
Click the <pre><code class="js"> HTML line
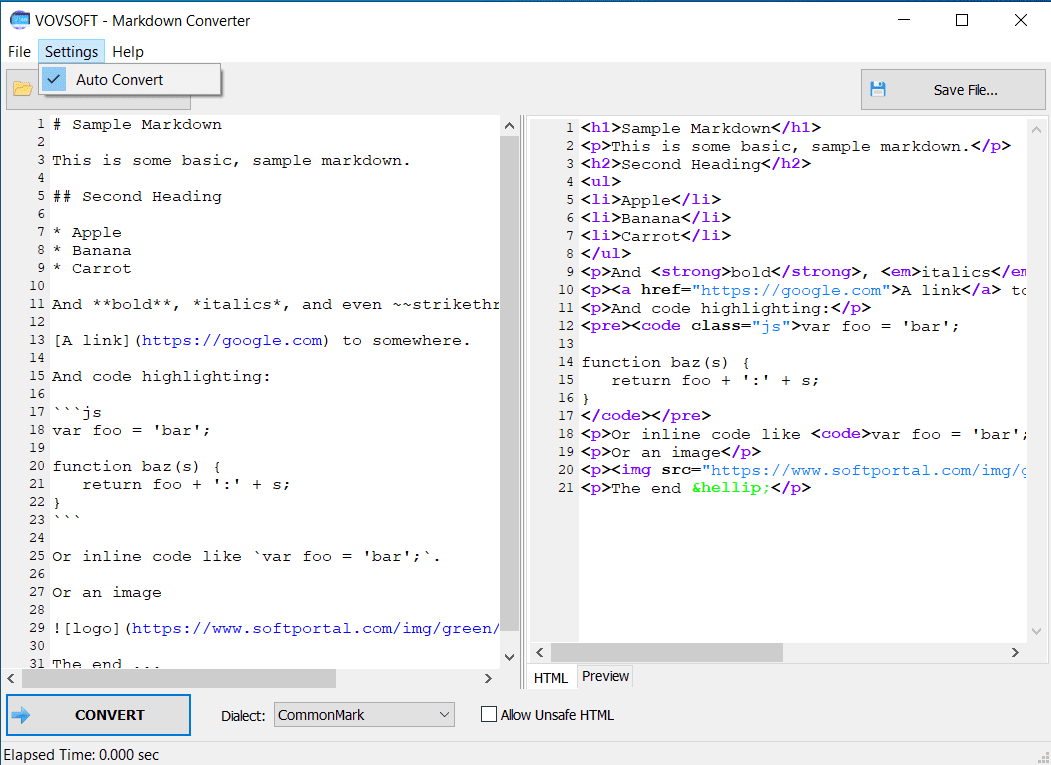[x=770, y=327]
